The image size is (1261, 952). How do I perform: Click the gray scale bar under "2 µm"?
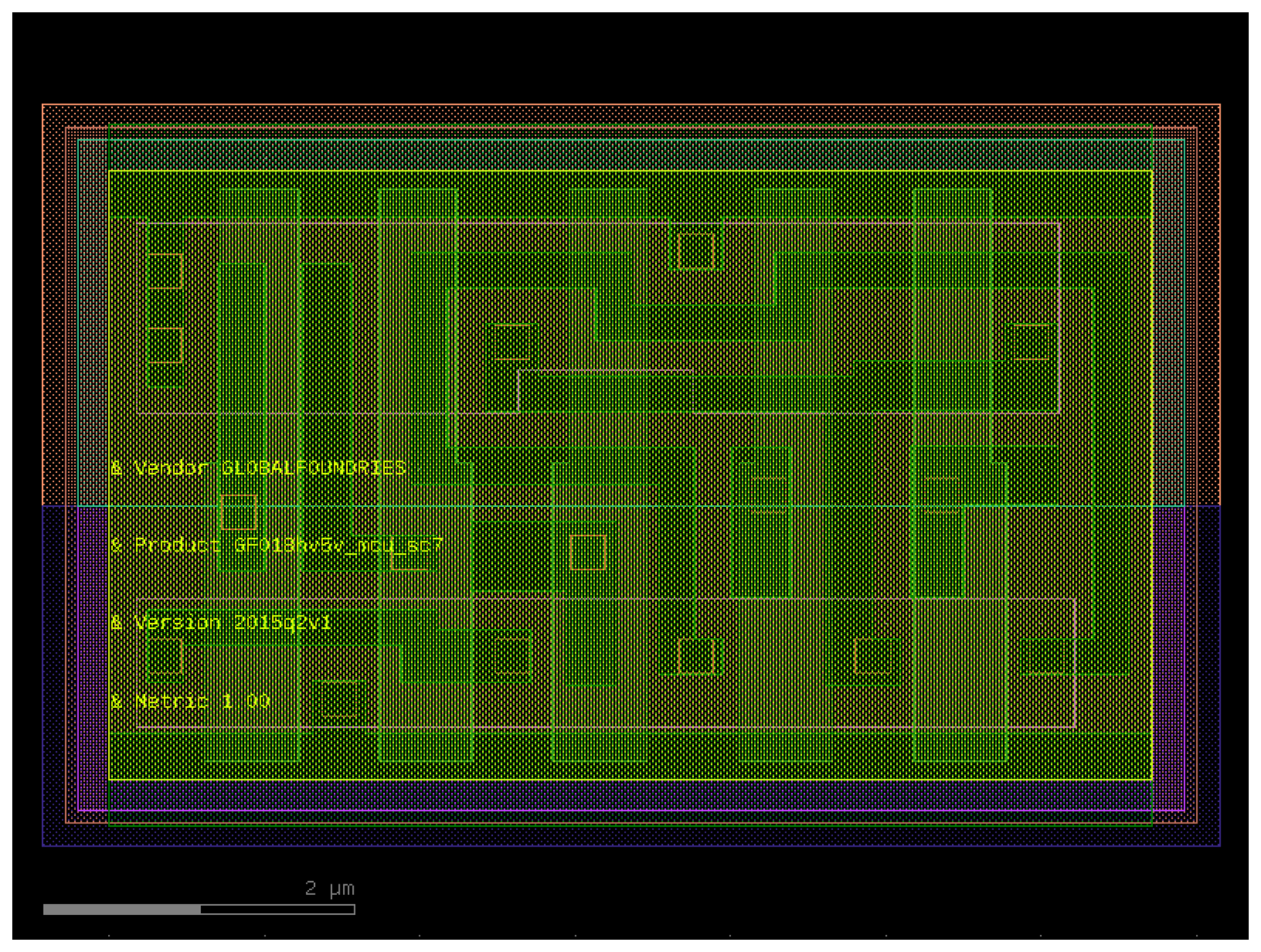[199, 909]
